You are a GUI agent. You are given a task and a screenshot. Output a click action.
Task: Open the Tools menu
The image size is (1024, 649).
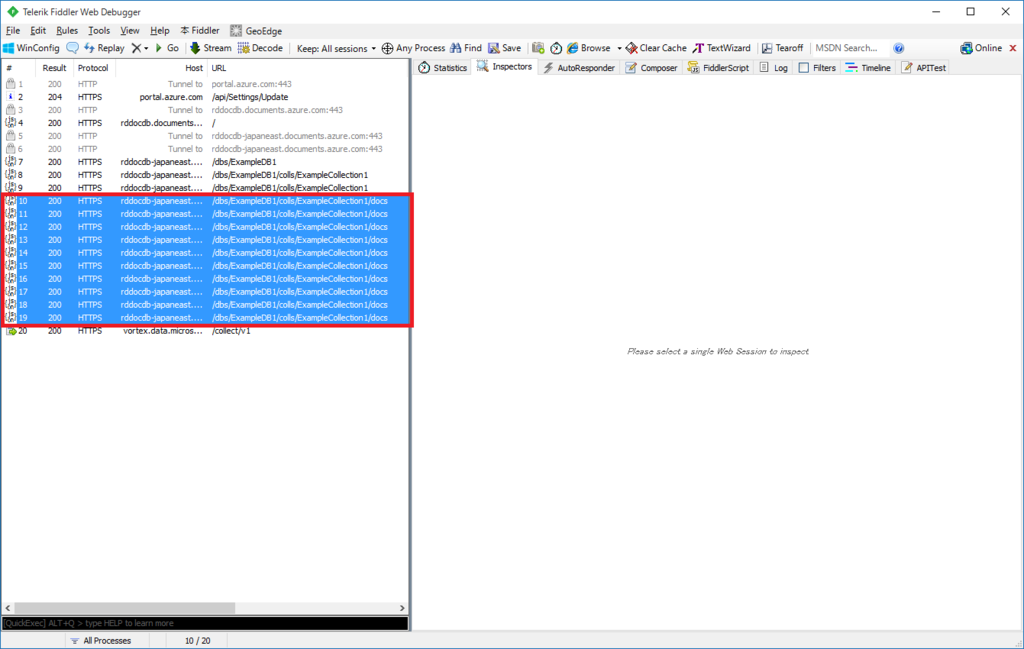pyautogui.click(x=99, y=31)
